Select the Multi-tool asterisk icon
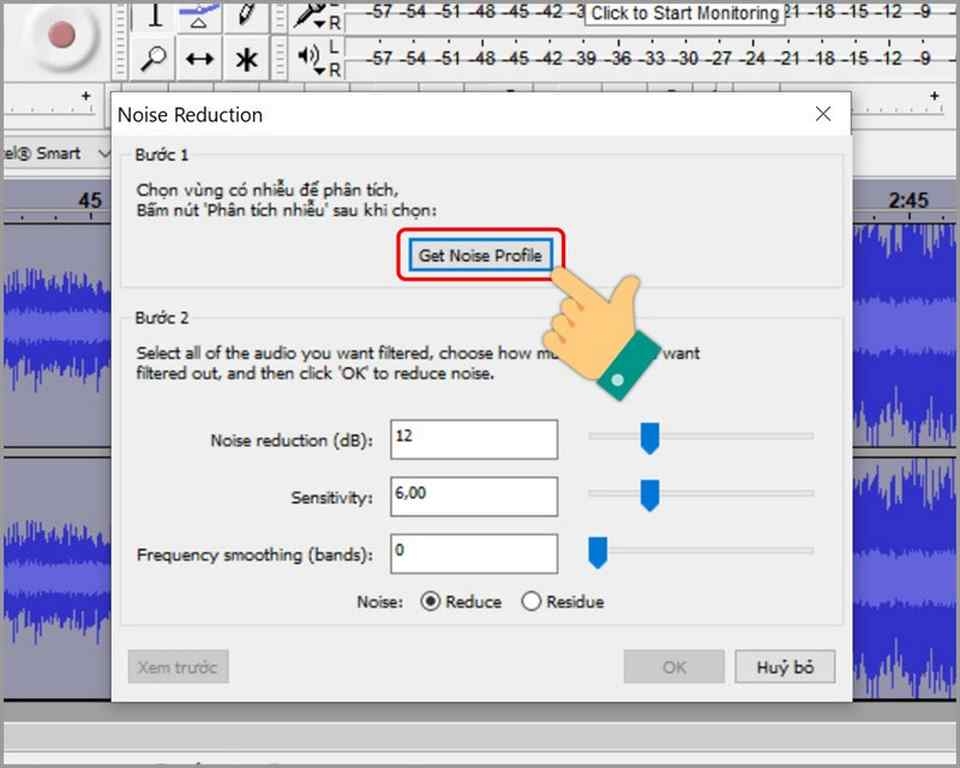Screen dimensions: 960x768 click(246, 58)
